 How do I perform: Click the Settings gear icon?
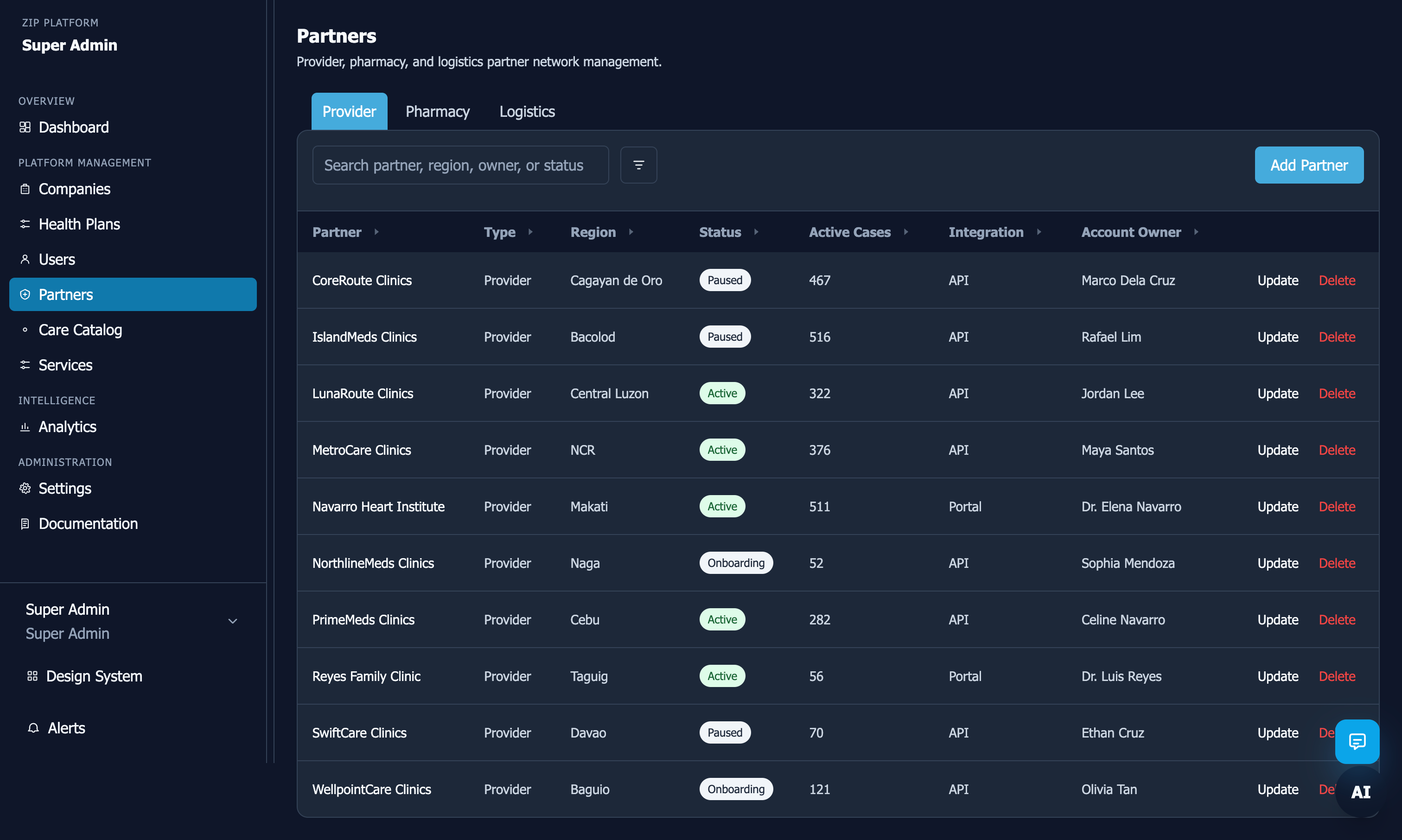25,488
